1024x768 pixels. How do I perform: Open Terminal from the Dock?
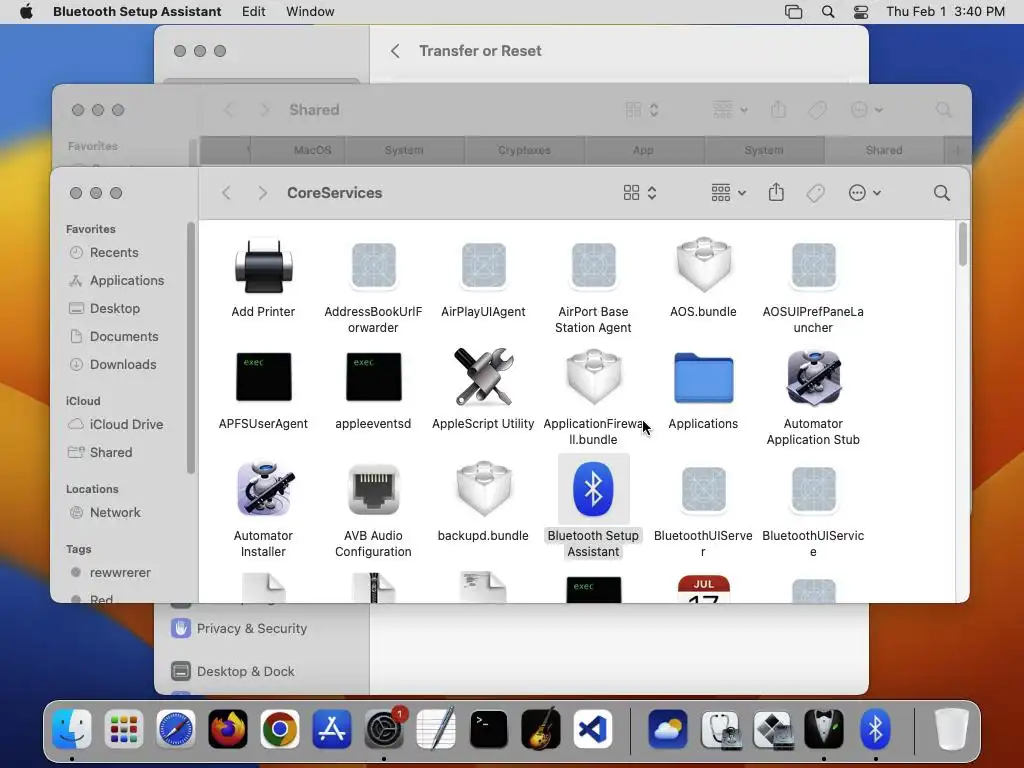tap(488, 729)
